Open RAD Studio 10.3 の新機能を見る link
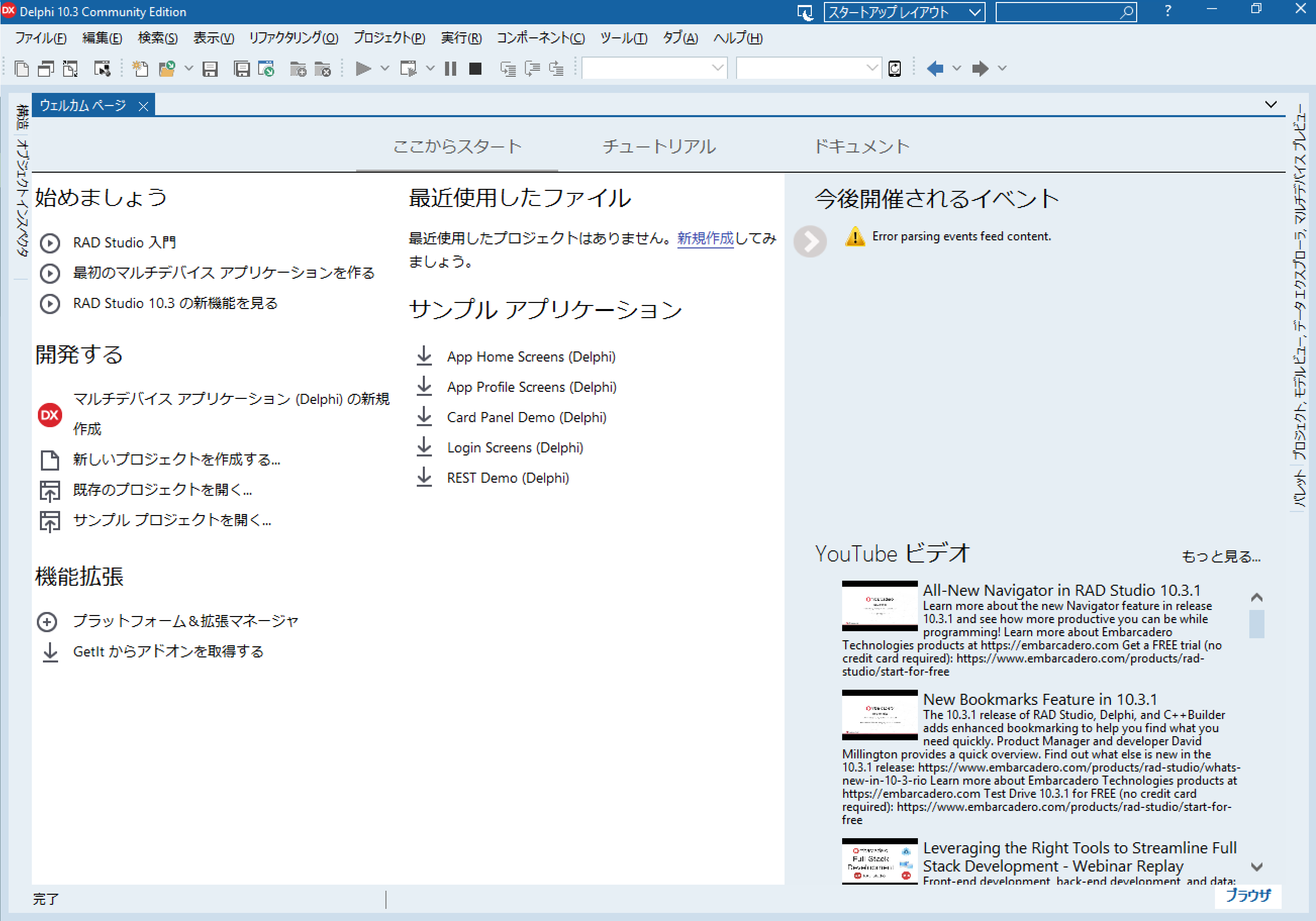Viewport: 1316px width, 921px height. [175, 303]
